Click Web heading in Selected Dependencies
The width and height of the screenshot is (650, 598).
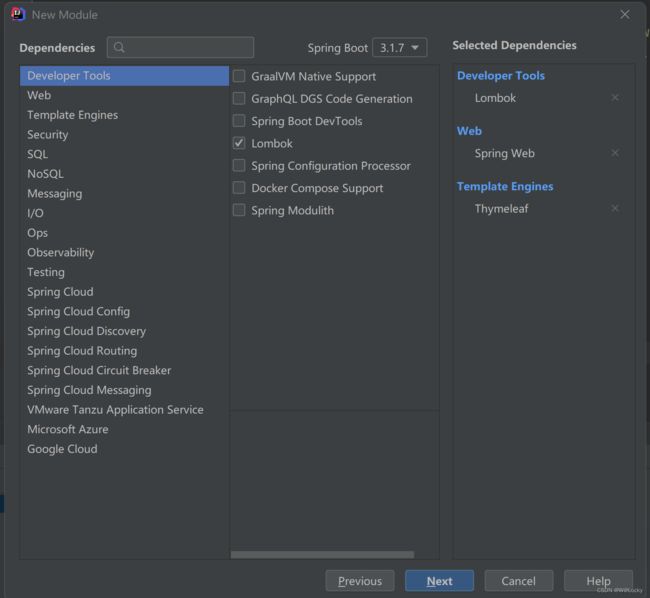[469, 131]
